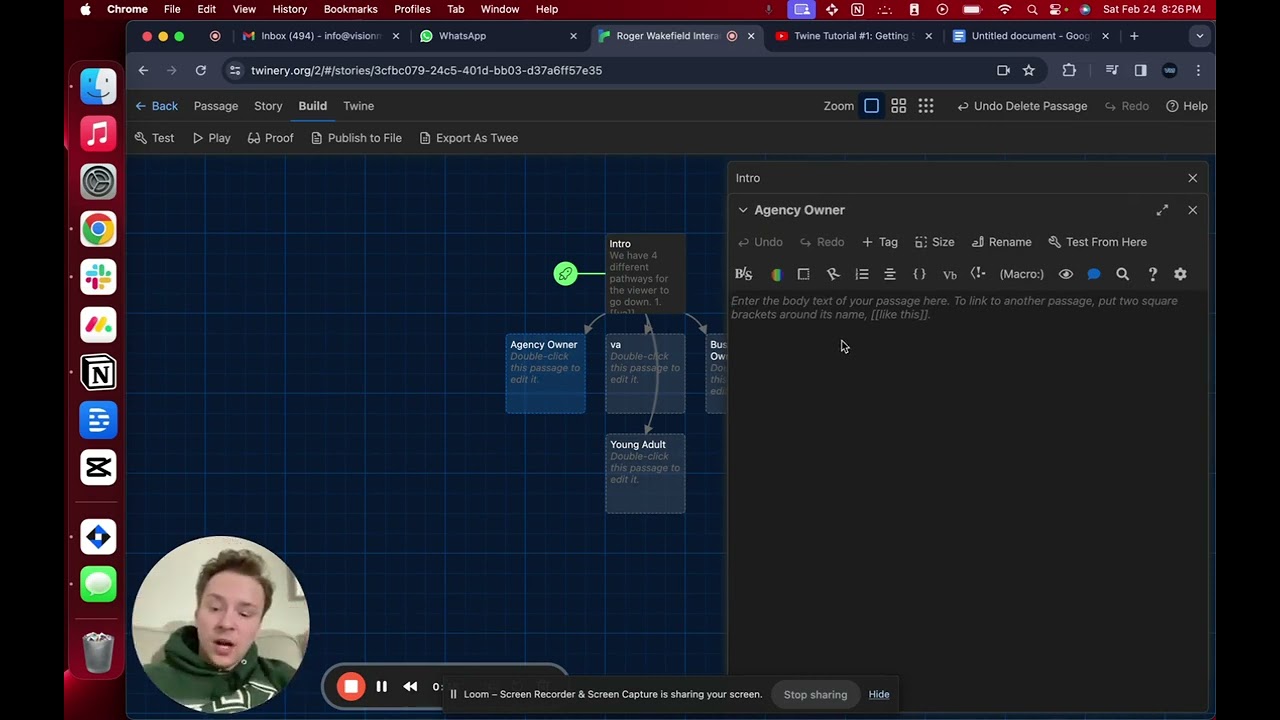Open the passage Size options

tap(935, 242)
